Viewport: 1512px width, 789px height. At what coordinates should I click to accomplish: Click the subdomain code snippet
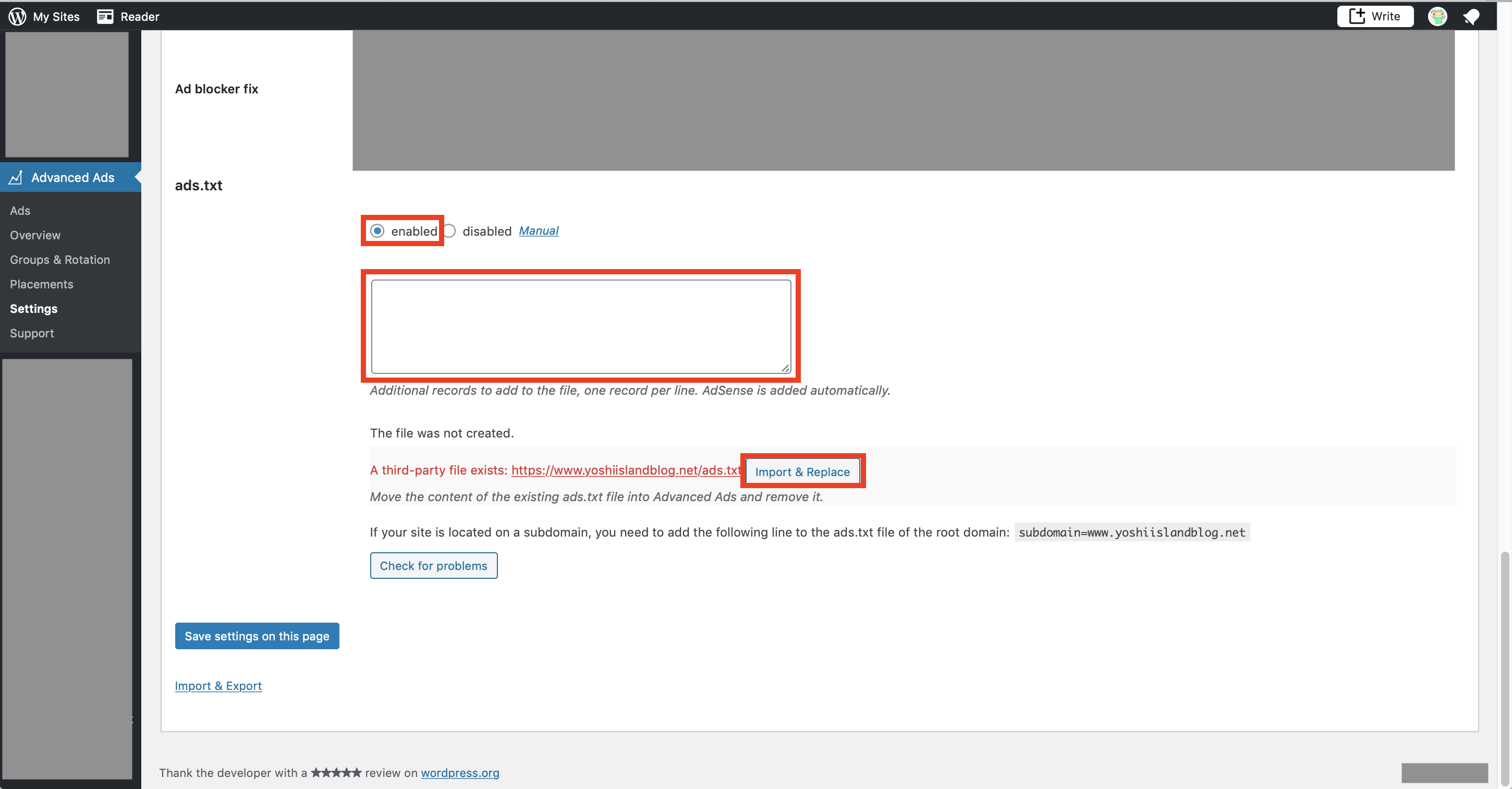coord(1132,532)
